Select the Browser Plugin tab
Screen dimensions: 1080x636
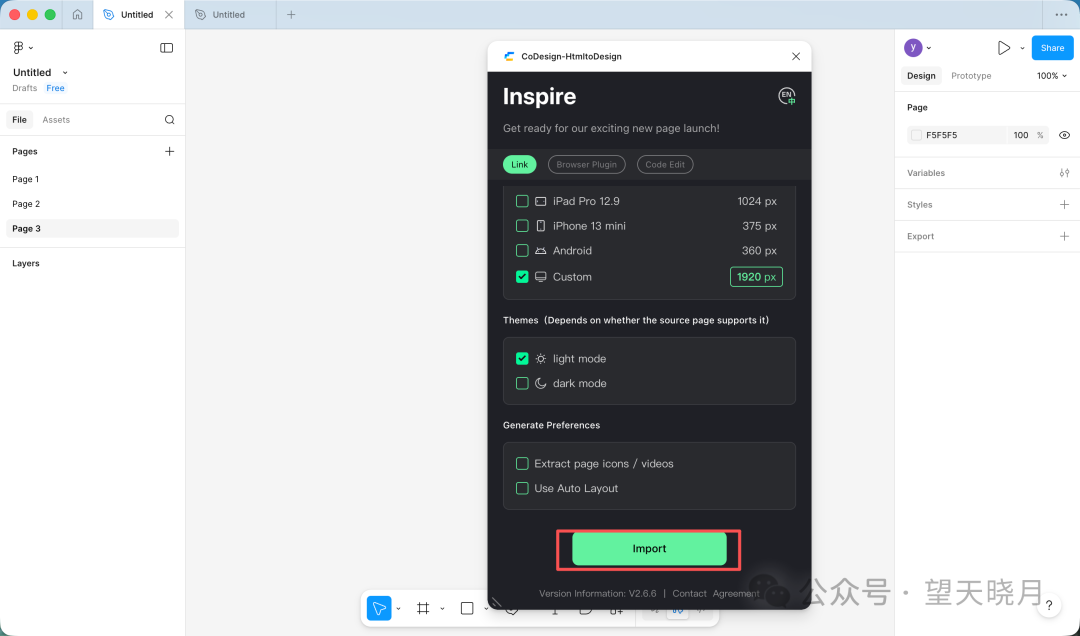coord(587,165)
